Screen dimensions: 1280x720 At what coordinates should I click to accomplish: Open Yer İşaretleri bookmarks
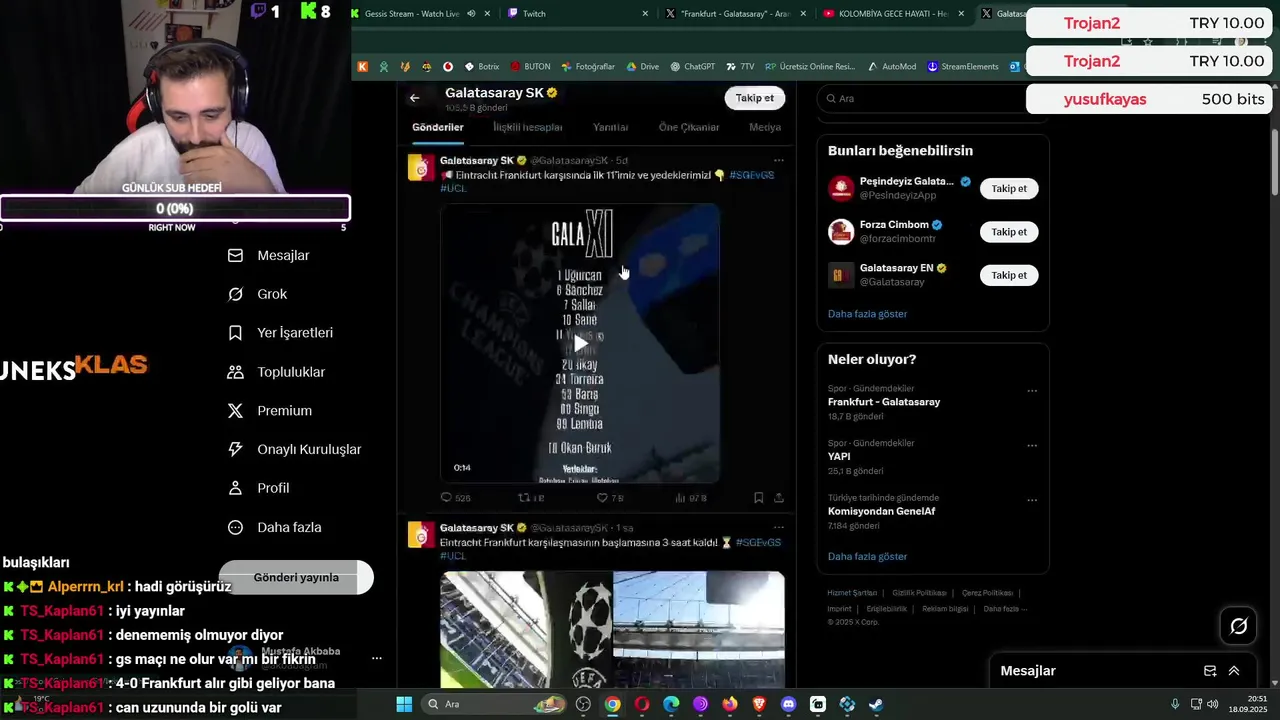tap(280, 333)
